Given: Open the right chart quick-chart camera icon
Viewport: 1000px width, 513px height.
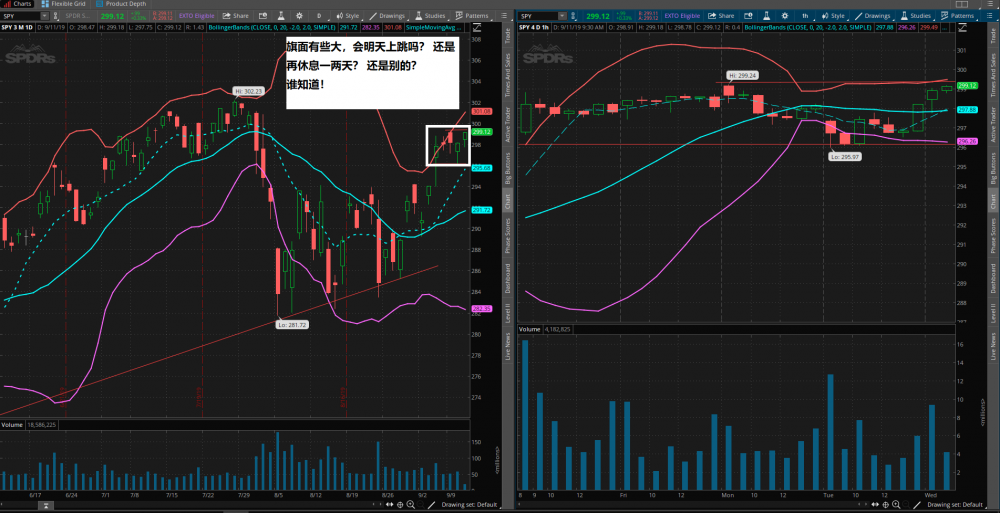Looking at the screenshot, I should coord(749,16).
